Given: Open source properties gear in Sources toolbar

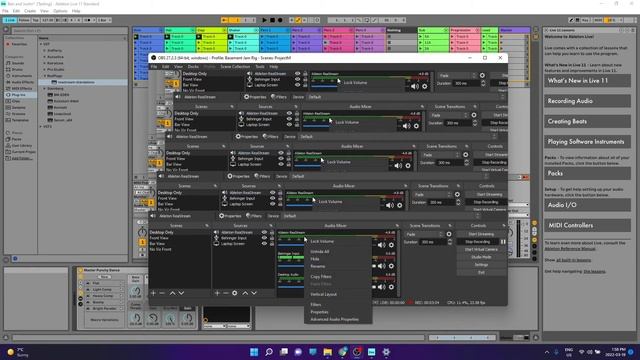Looking at the screenshot, I should click(x=235, y=293).
